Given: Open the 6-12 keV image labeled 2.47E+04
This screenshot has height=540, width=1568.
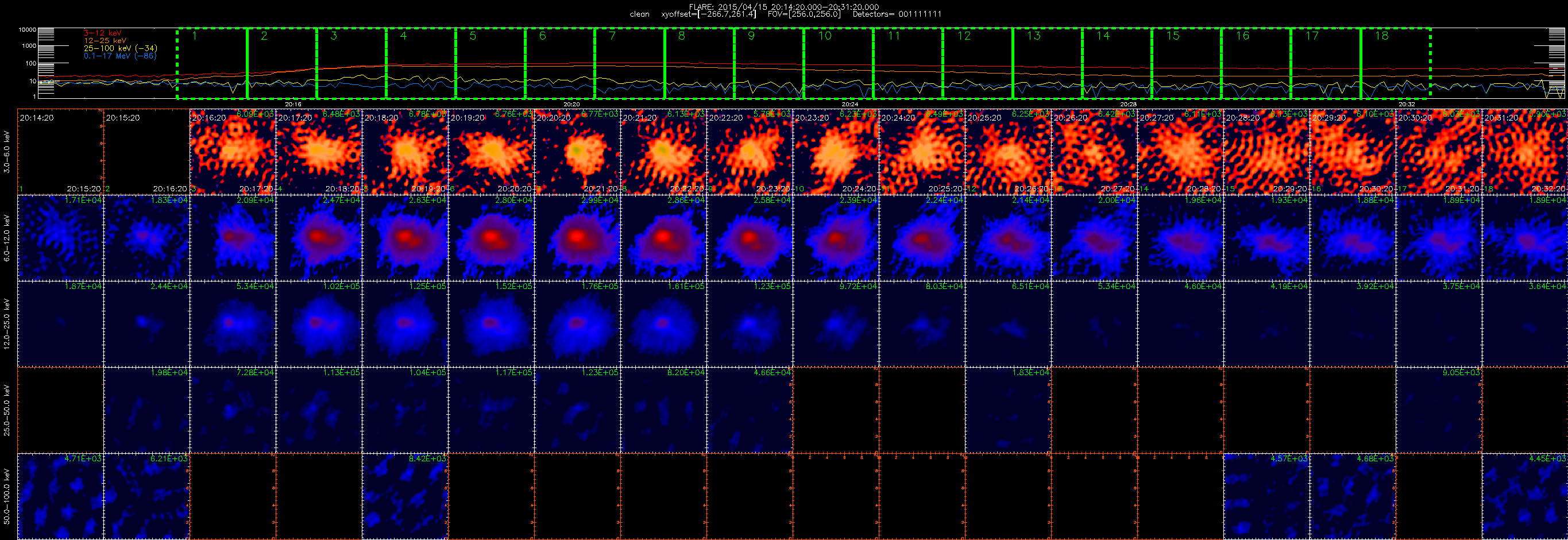Looking at the screenshot, I should pyautogui.click(x=319, y=238).
